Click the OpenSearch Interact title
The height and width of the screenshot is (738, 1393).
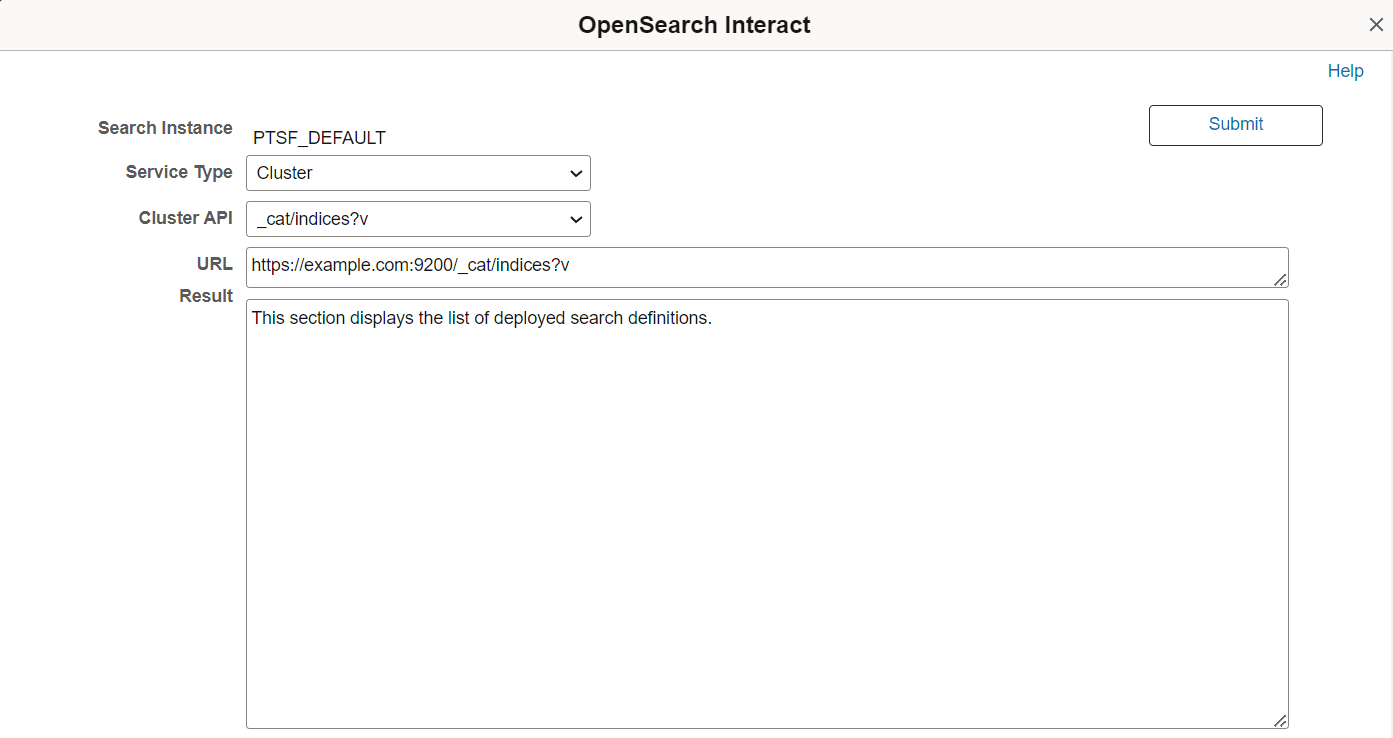(x=694, y=24)
